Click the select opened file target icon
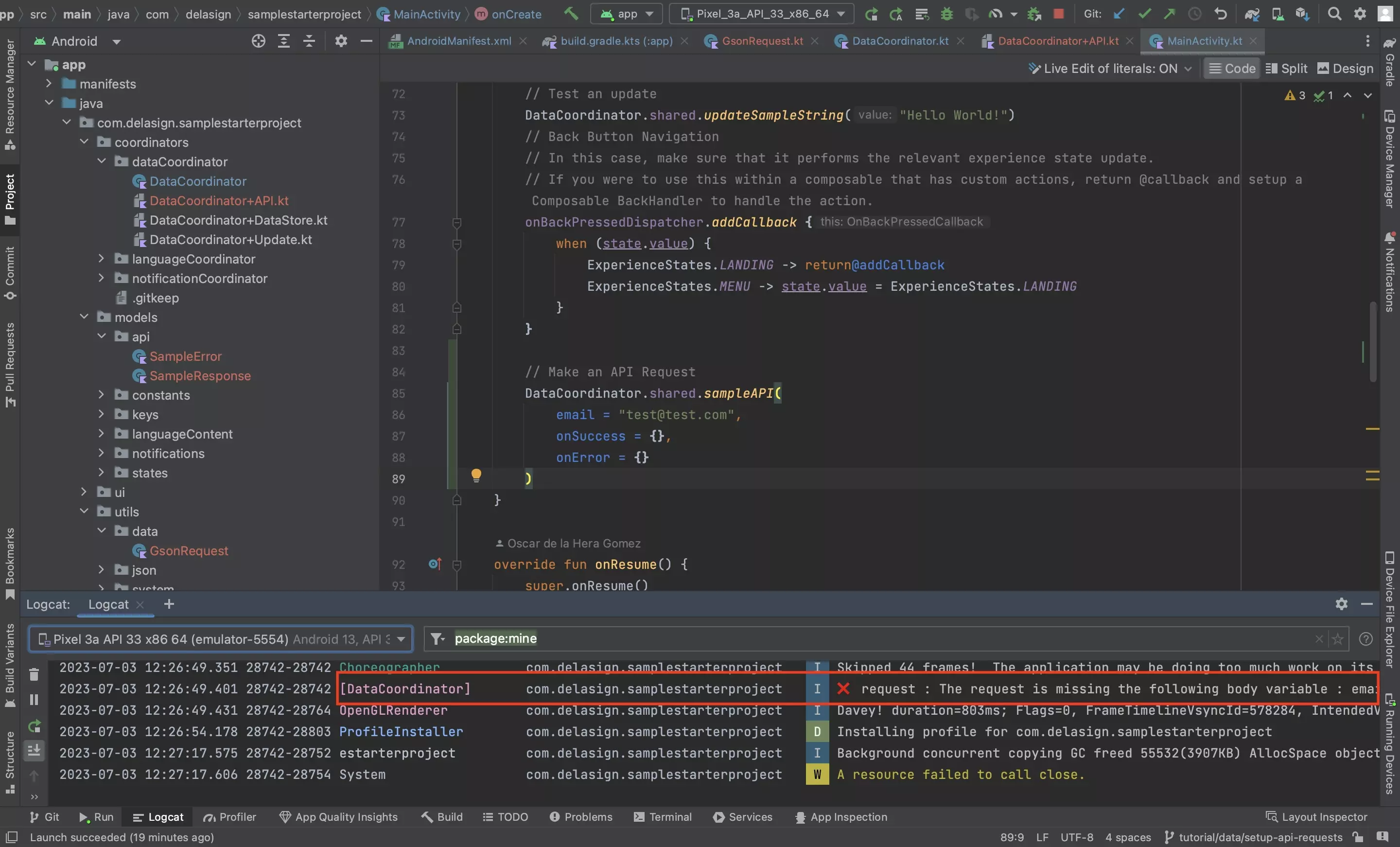The height and width of the screenshot is (847, 1400). (x=259, y=41)
